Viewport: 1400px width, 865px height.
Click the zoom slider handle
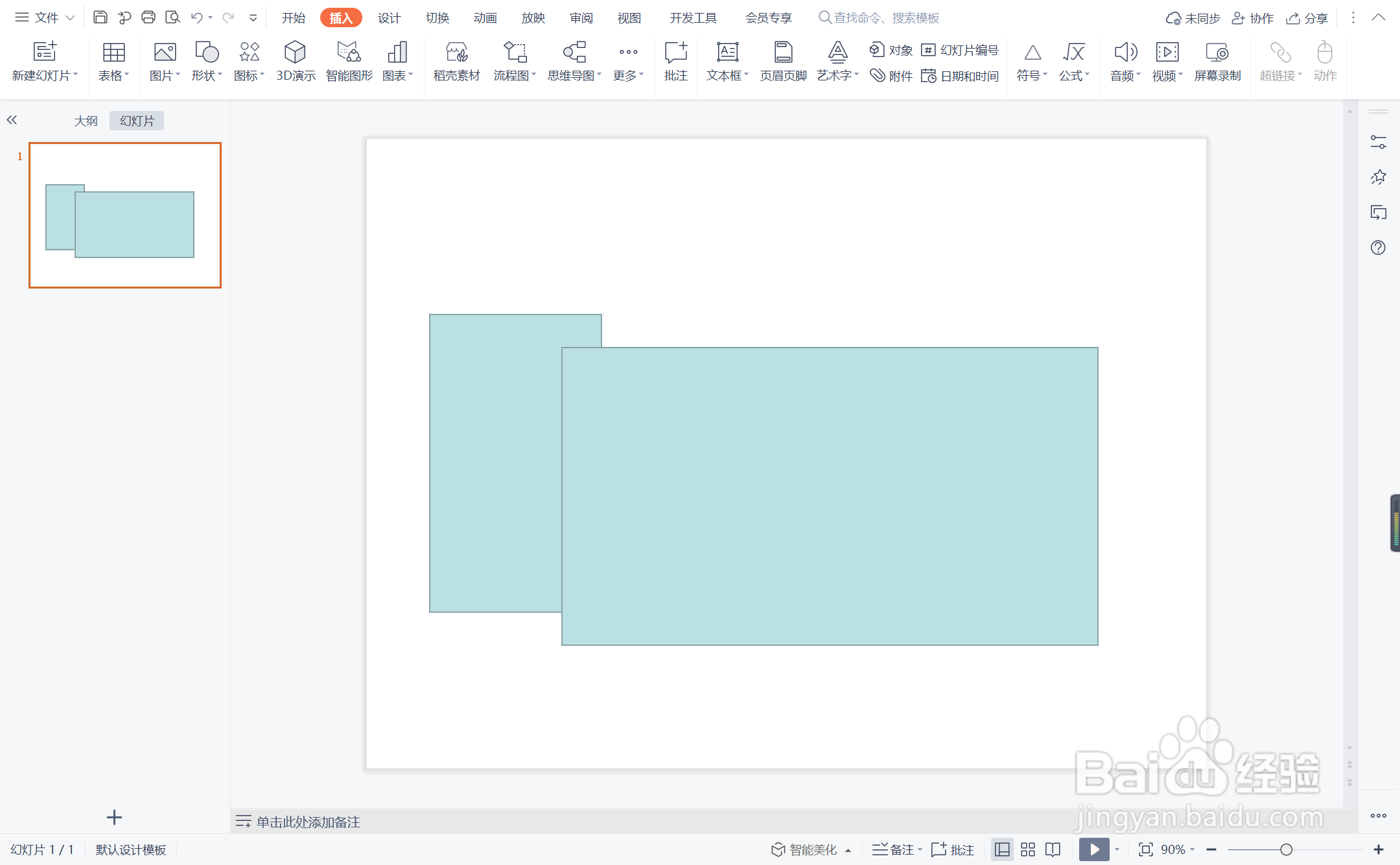pos(1287,849)
